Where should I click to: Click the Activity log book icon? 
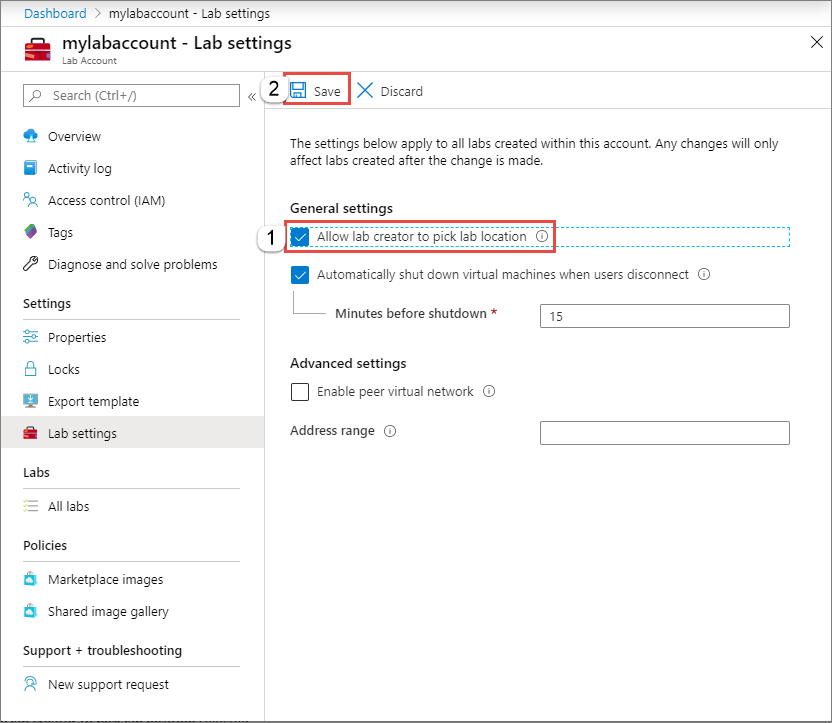(x=31, y=168)
